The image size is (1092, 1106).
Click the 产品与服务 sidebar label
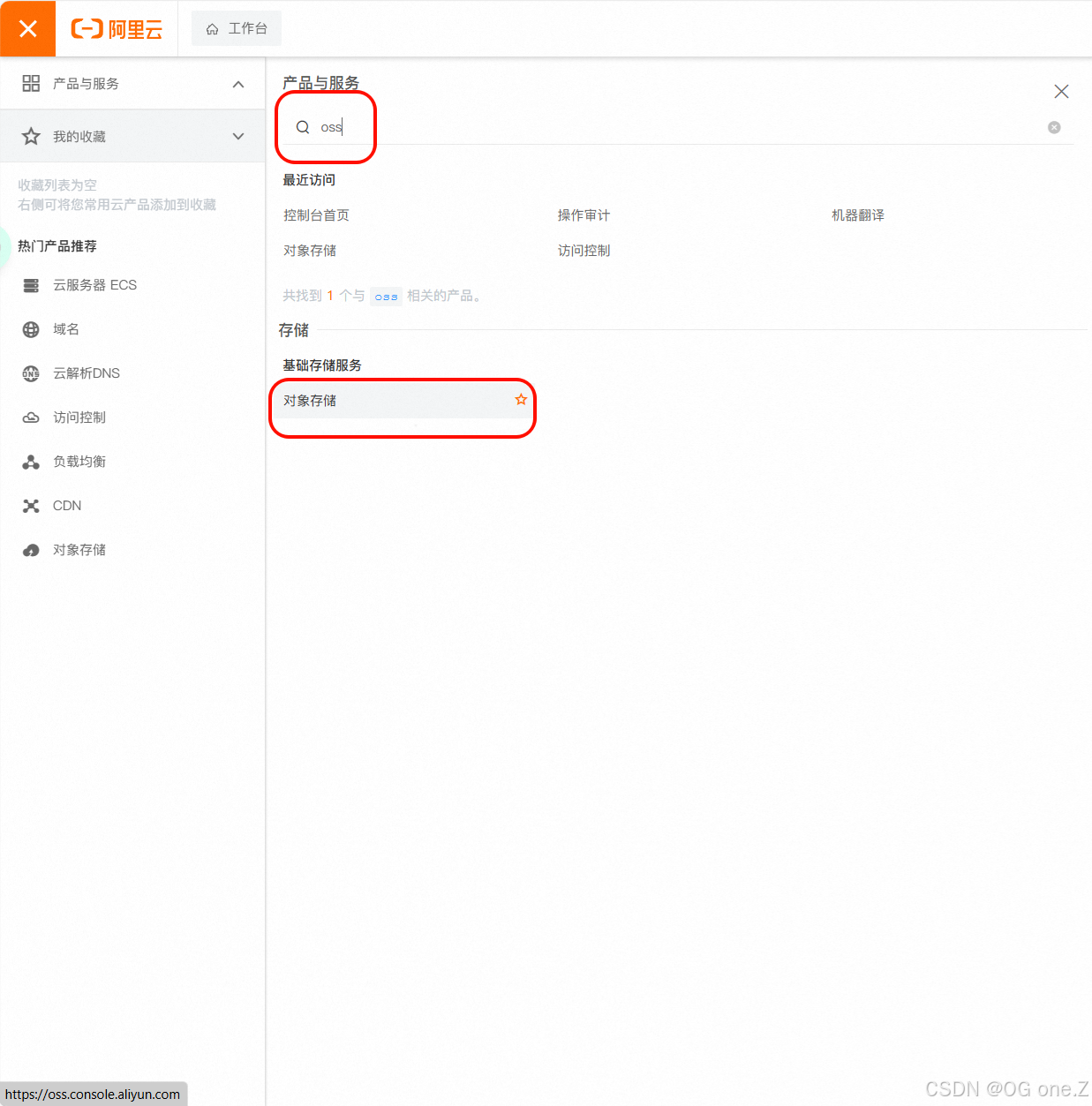(x=86, y=83)
